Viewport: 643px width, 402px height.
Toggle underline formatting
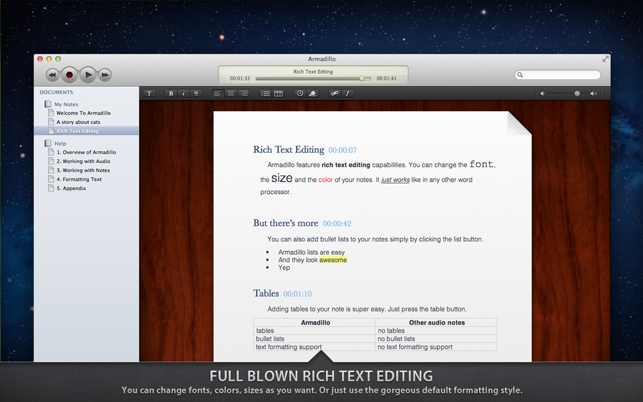pyautogui.click(x=196, y=94)
